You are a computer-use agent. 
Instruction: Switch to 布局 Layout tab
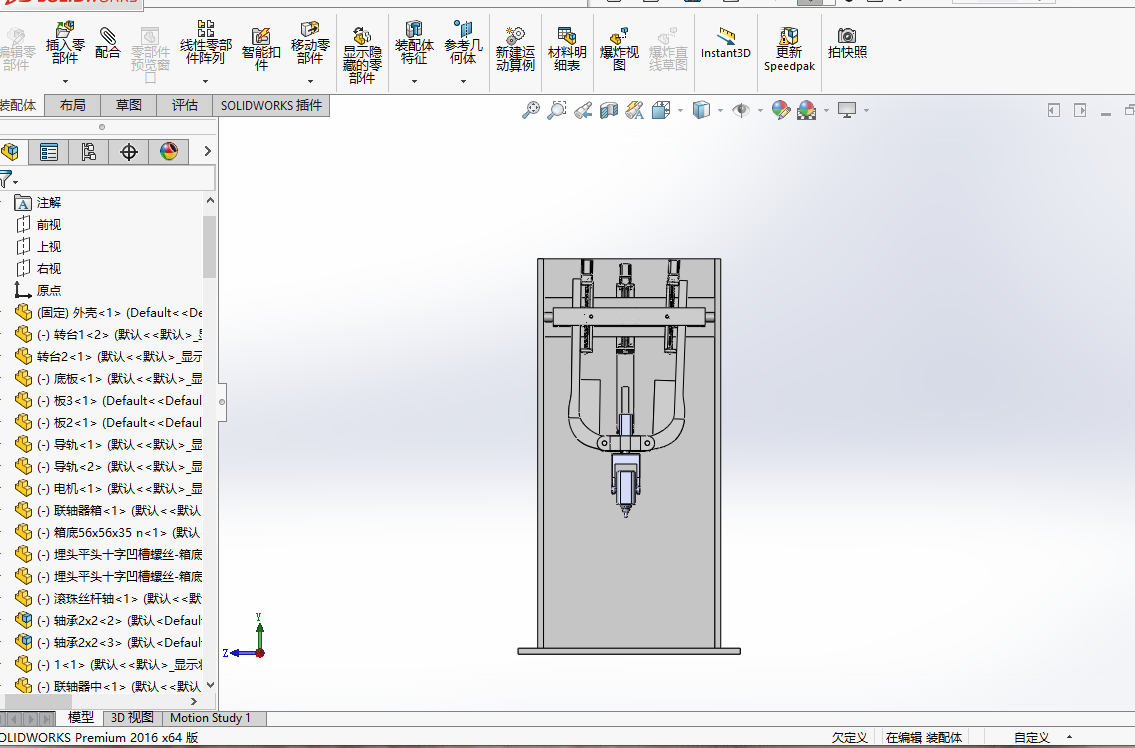pyautogui.click(x=72, y=105)
